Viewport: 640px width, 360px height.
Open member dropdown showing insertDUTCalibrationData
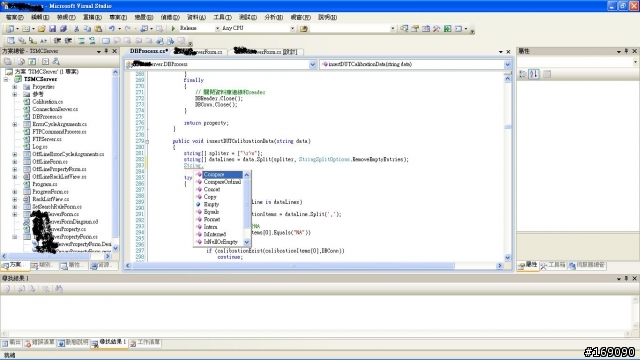point(507,64)
